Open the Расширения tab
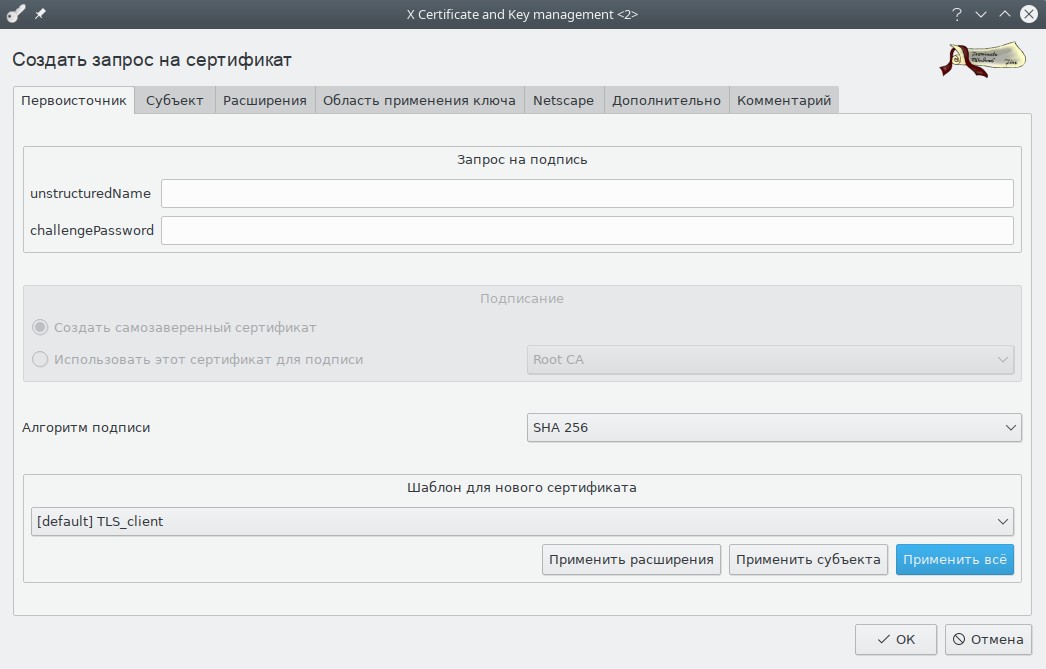 [x=264, y=100]
